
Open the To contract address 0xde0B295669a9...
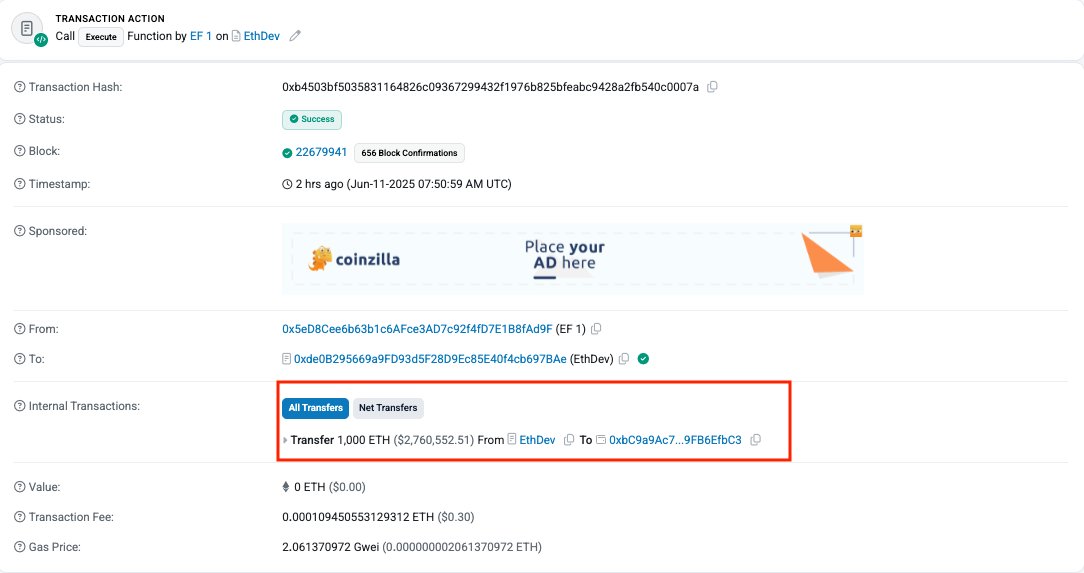(430, 359)
